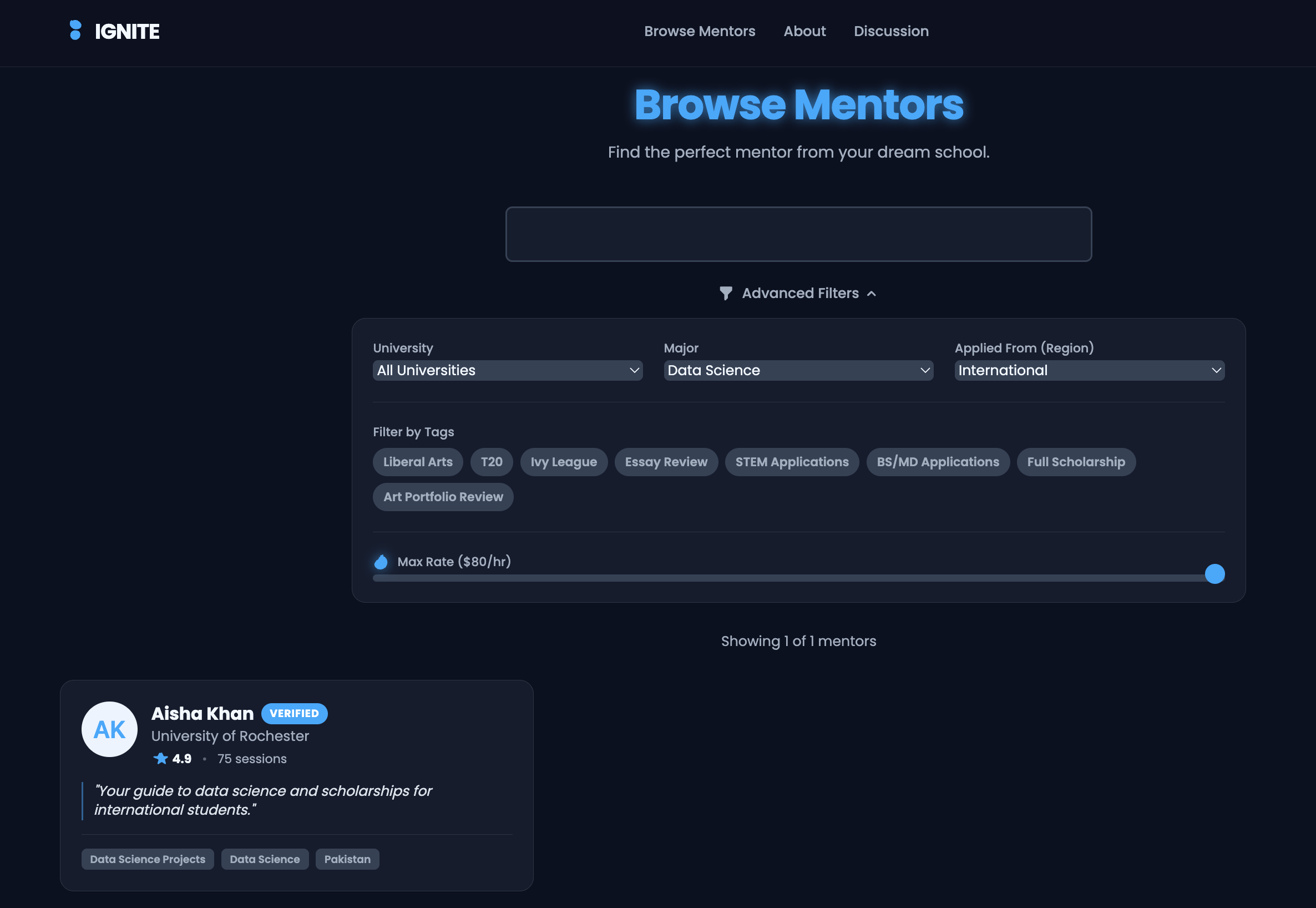
Task: Open the About page link
Action: click(804, 31)
